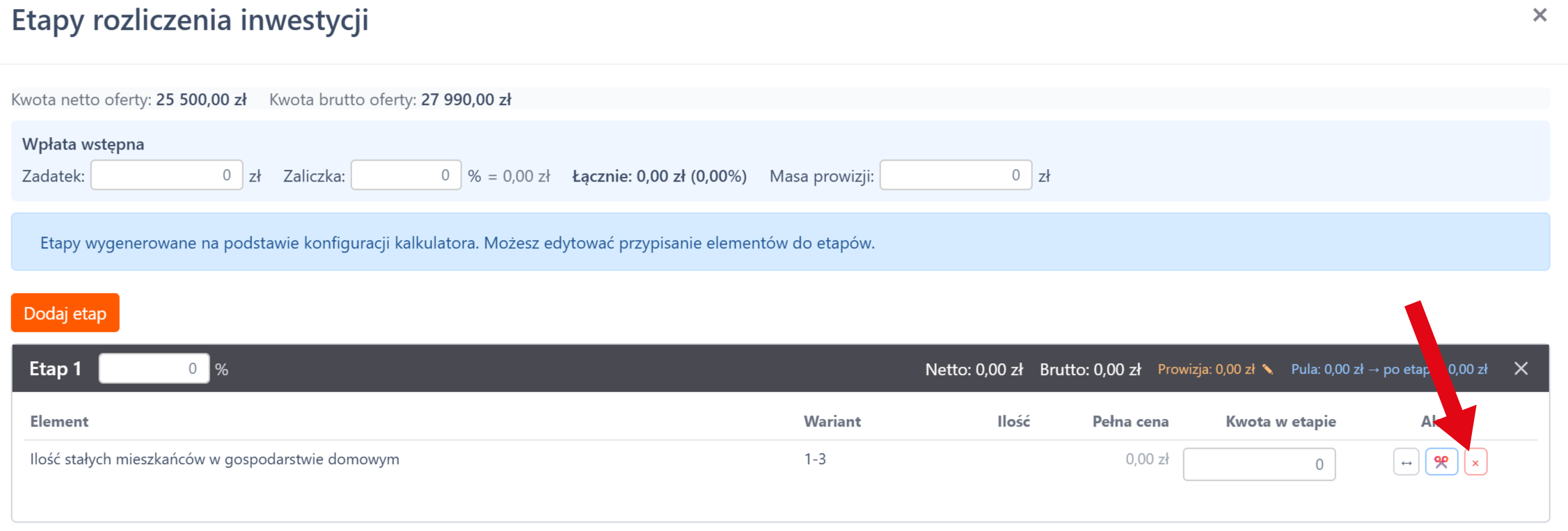Close the Etapy rozliczenia inwestycji dialog
The height and width of the screenshot is (531, 1568).
(1539, 15)
